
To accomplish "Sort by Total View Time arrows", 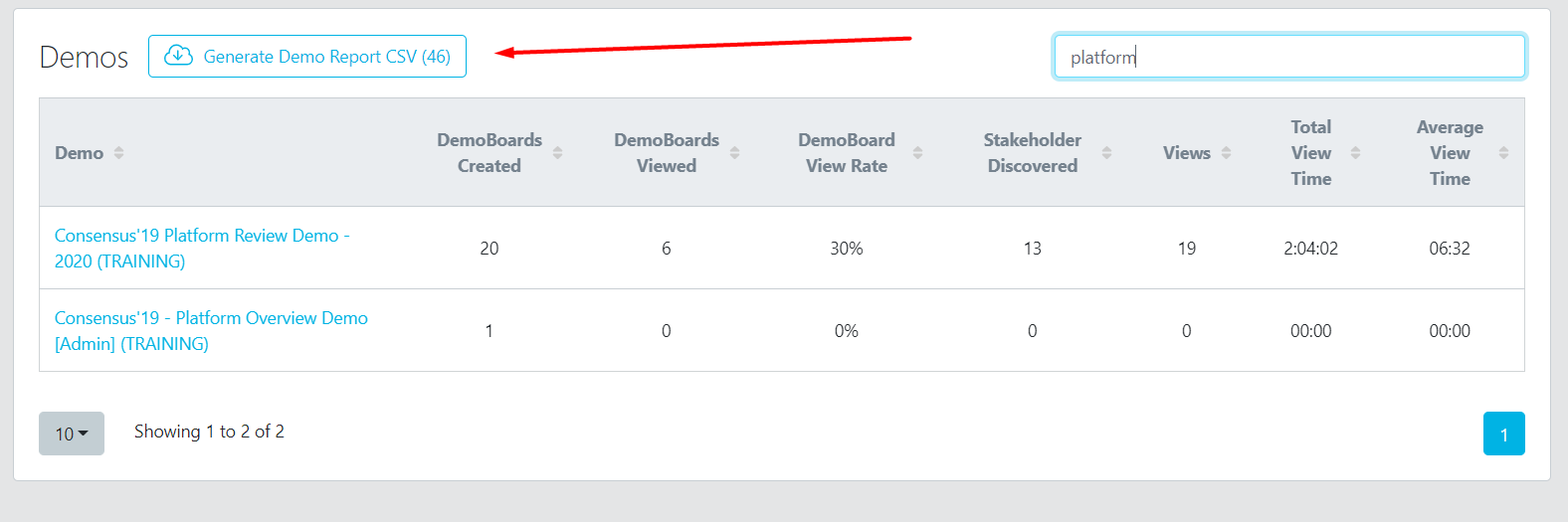I will (x=1355, y=152).
